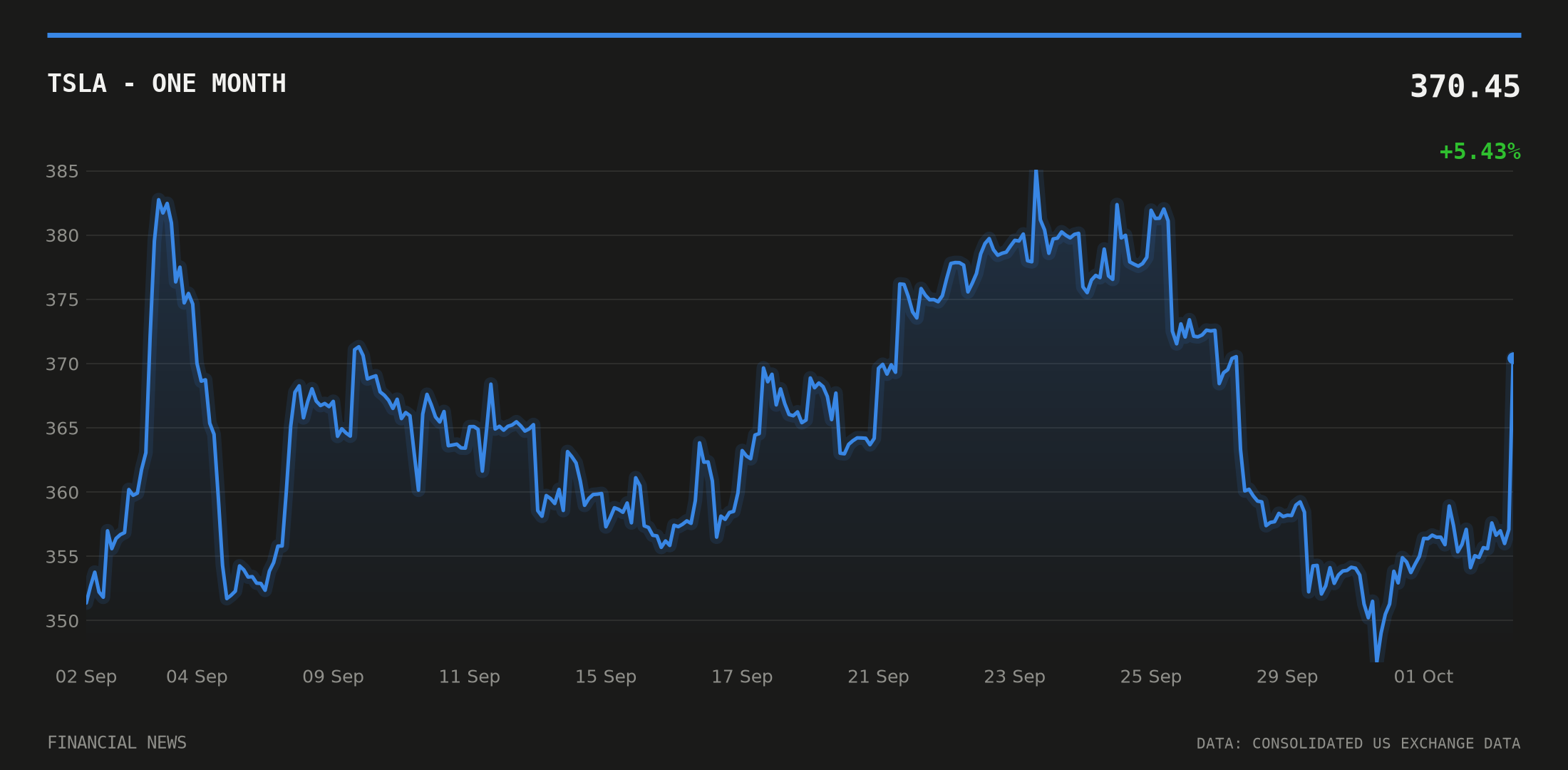Click the 29 Sep date label
The height and width of the screenshot is (770, 1568).
(1286, 677)
